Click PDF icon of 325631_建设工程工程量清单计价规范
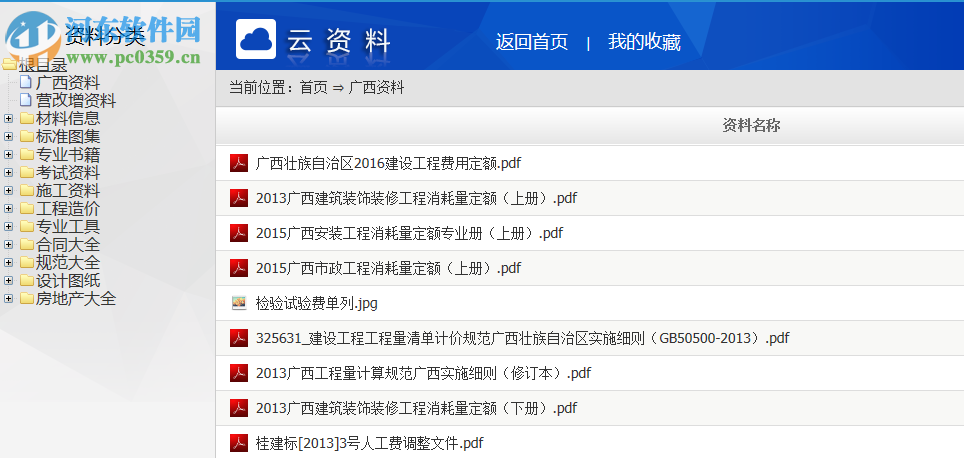The height and width of the screenshot is (458, 964). 239,338
